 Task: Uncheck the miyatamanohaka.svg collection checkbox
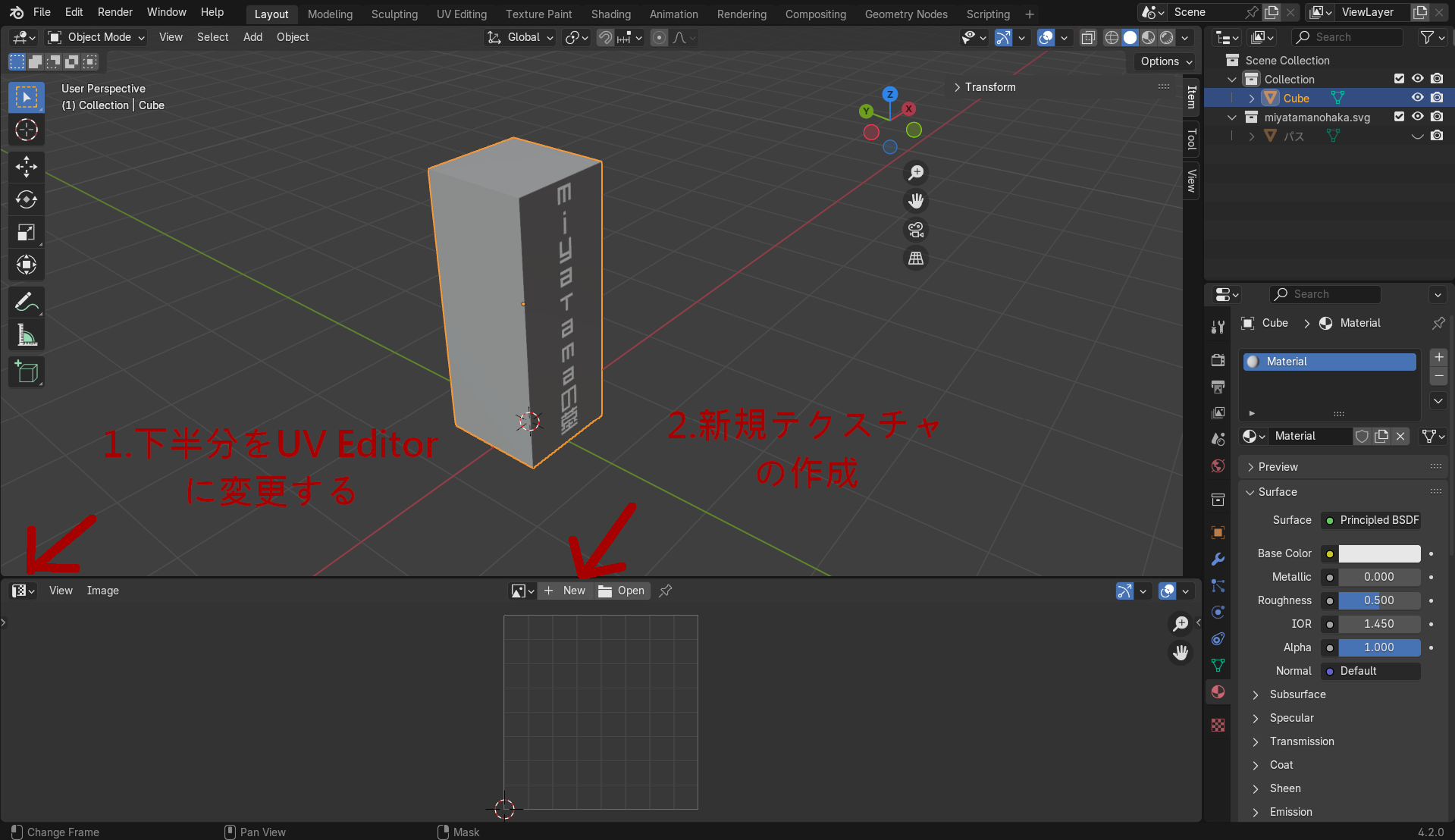(x=1399, y=117)
